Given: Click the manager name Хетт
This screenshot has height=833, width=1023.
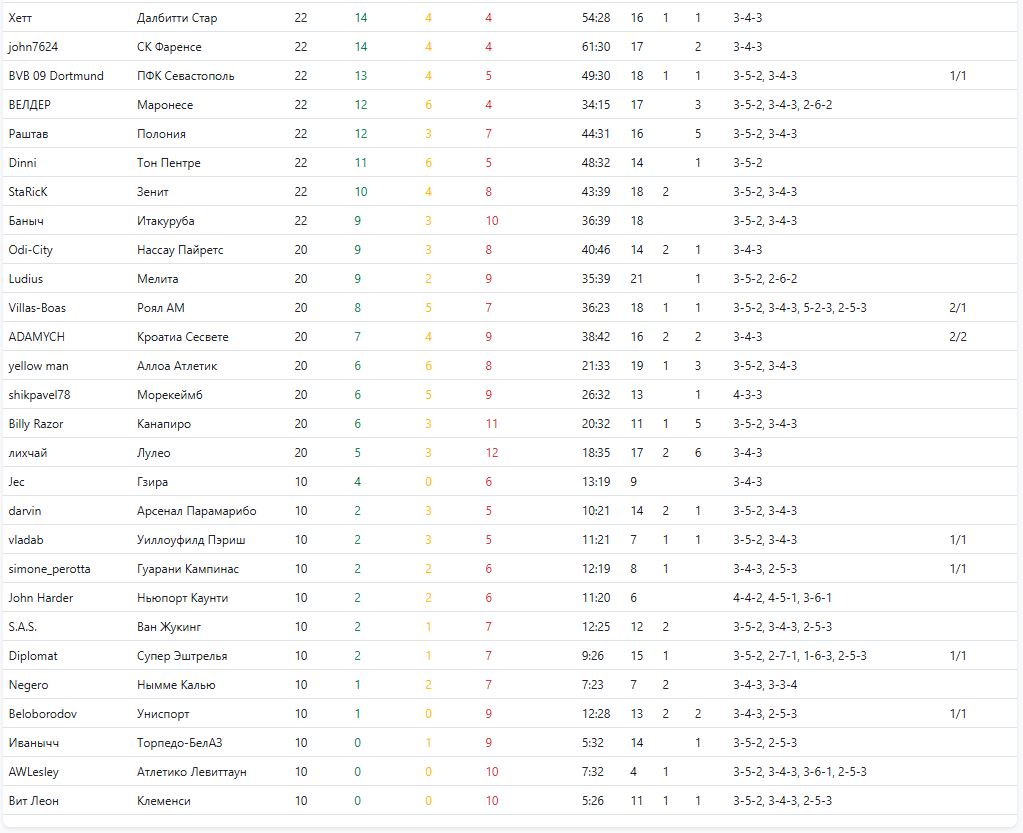Looking at the screenshot, I should click(21, 18).
